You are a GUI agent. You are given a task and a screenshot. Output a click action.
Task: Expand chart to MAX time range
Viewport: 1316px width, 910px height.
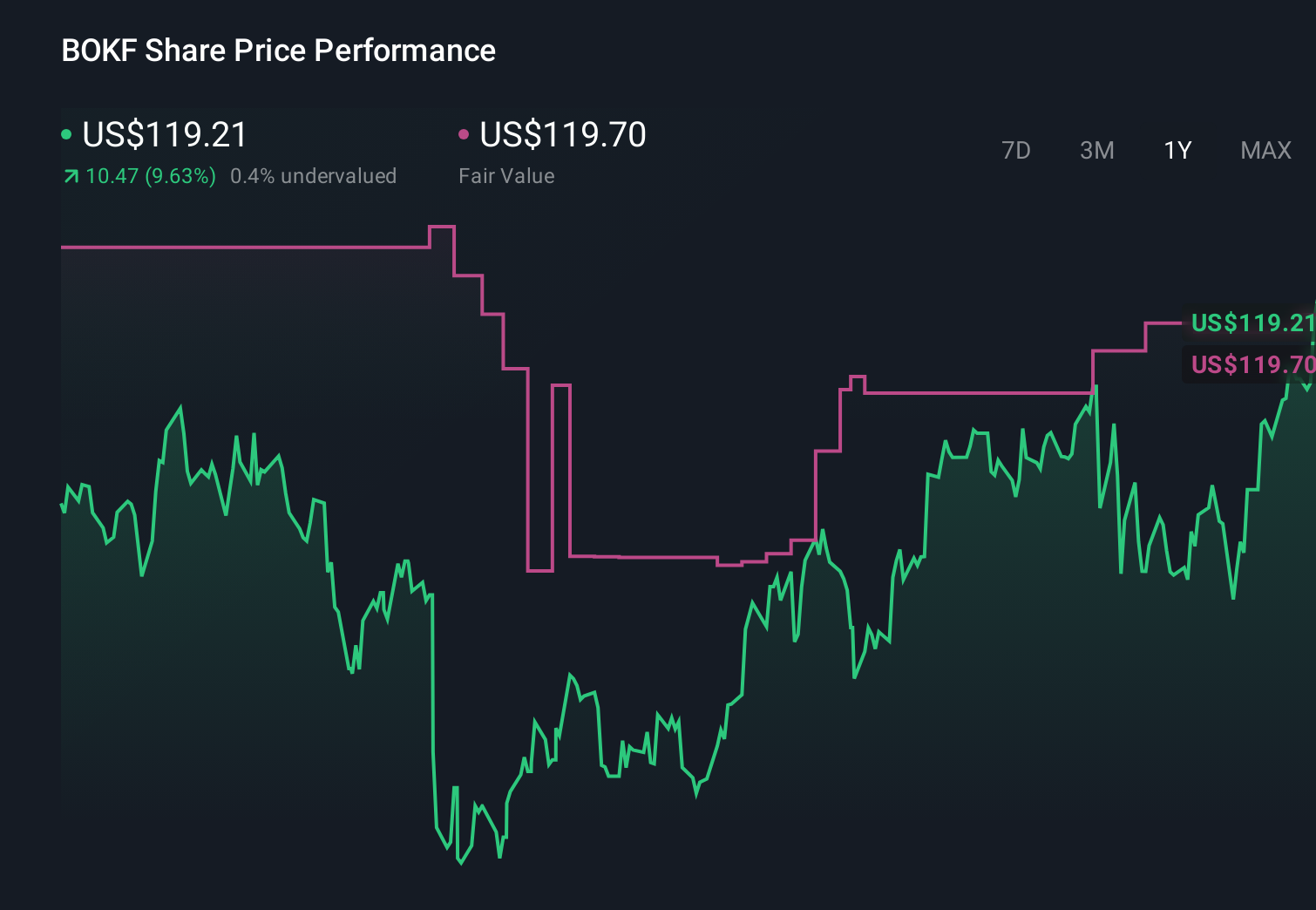pos(1265,150)
